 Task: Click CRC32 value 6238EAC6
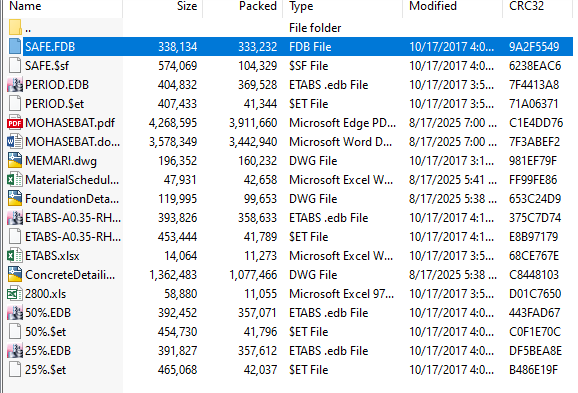535,66
